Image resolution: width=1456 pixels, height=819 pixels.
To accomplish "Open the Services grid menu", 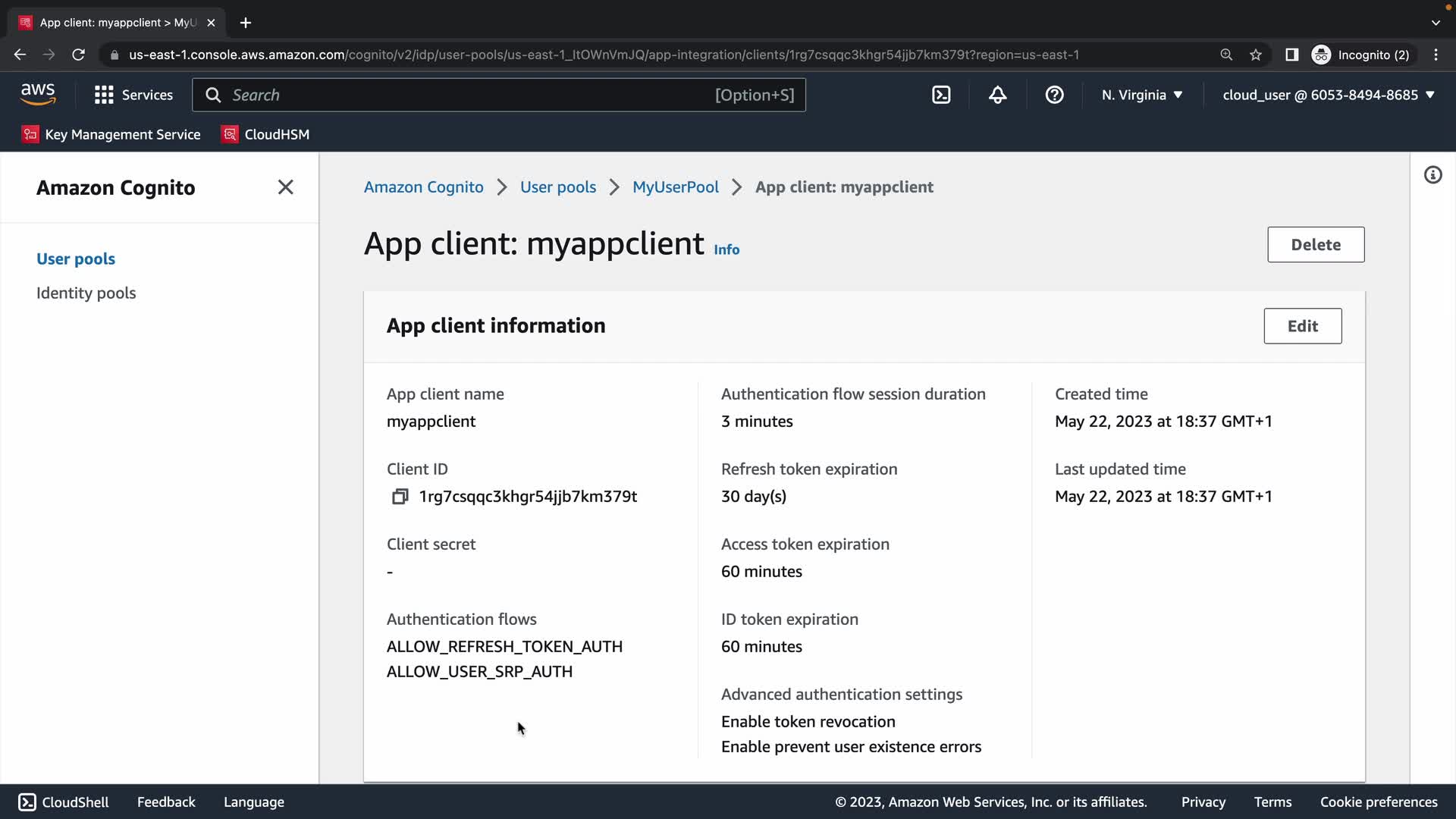I will point(133,95).
